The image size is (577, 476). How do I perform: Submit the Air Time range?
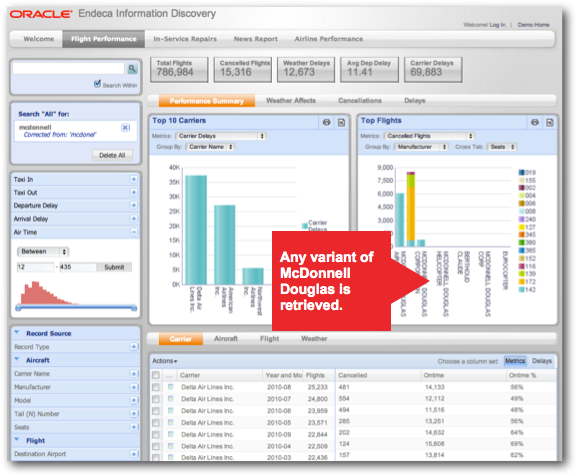pos(114,267)
